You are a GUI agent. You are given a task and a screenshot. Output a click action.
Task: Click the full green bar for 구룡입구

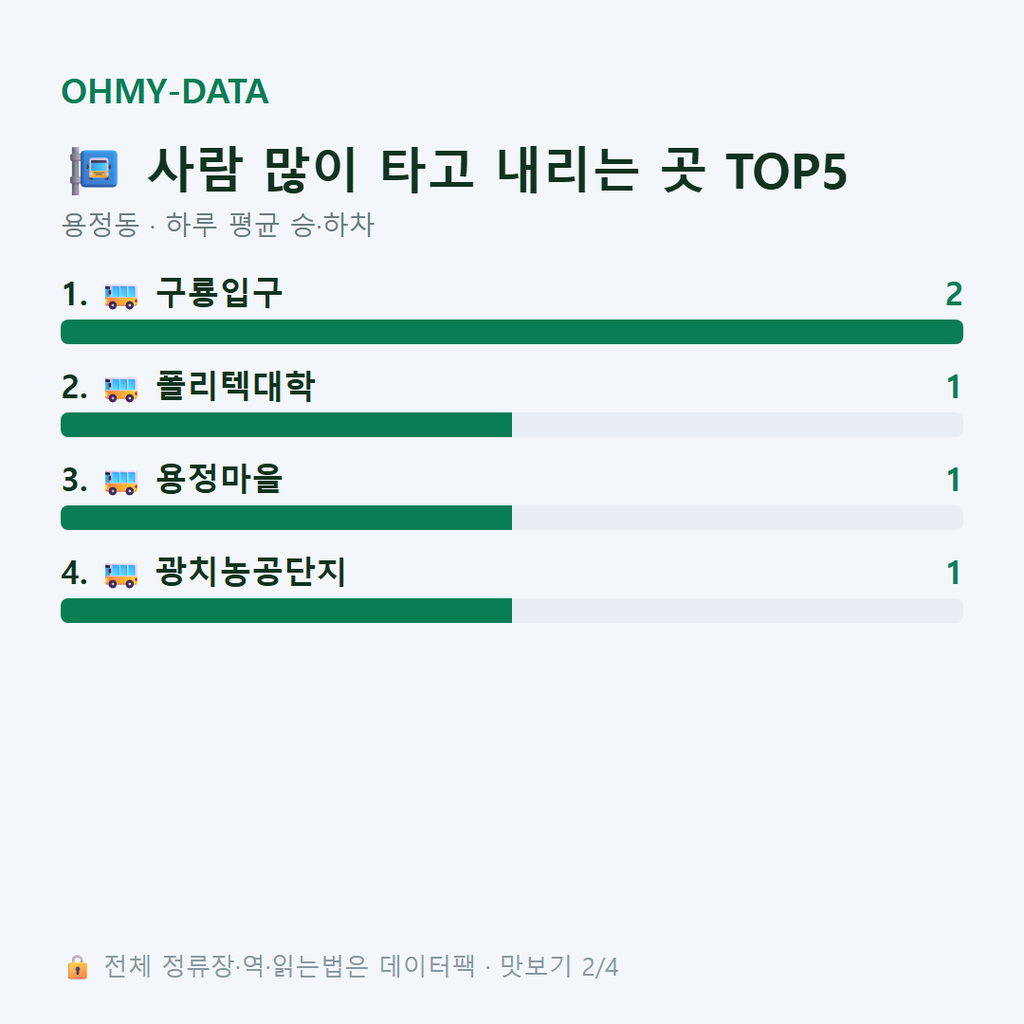tap(512, 332)
